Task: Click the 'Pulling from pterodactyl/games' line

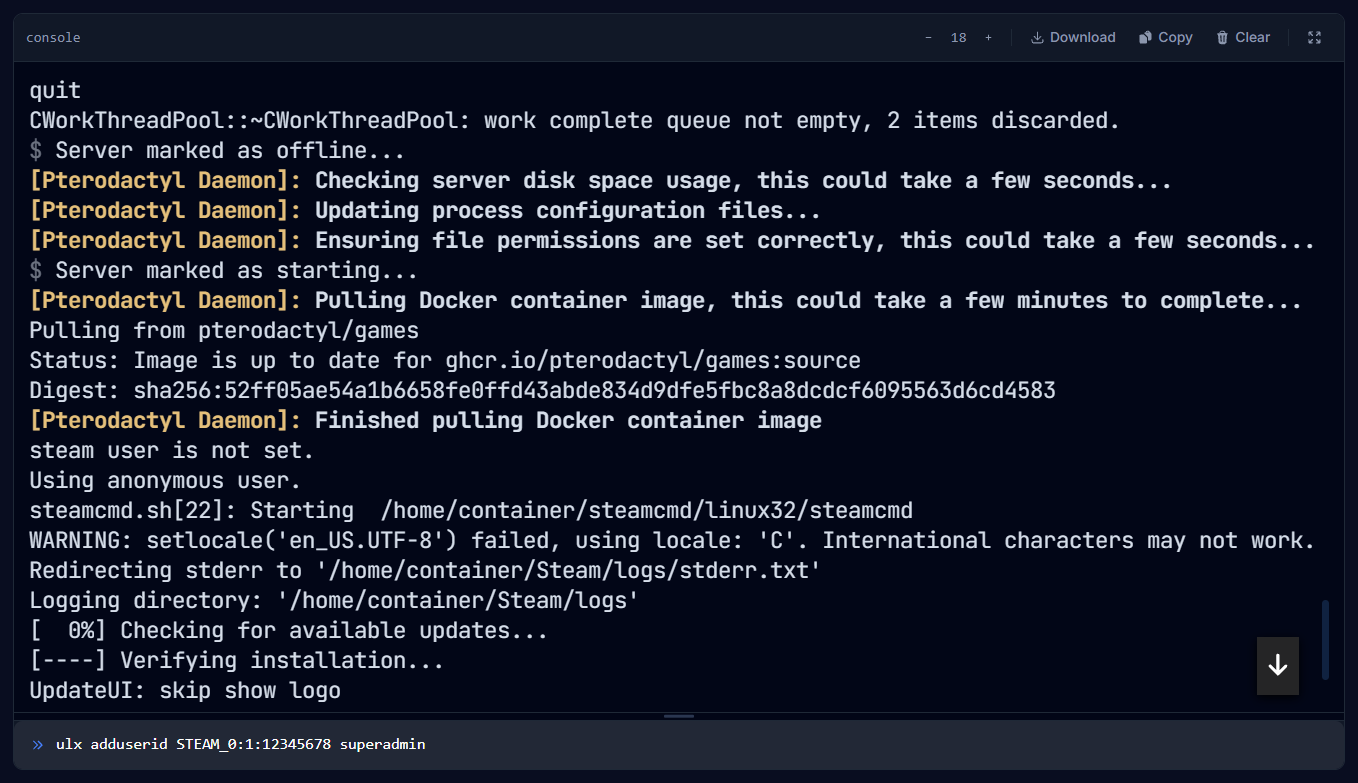Action: pyautogui.click(x=224, y=330)
